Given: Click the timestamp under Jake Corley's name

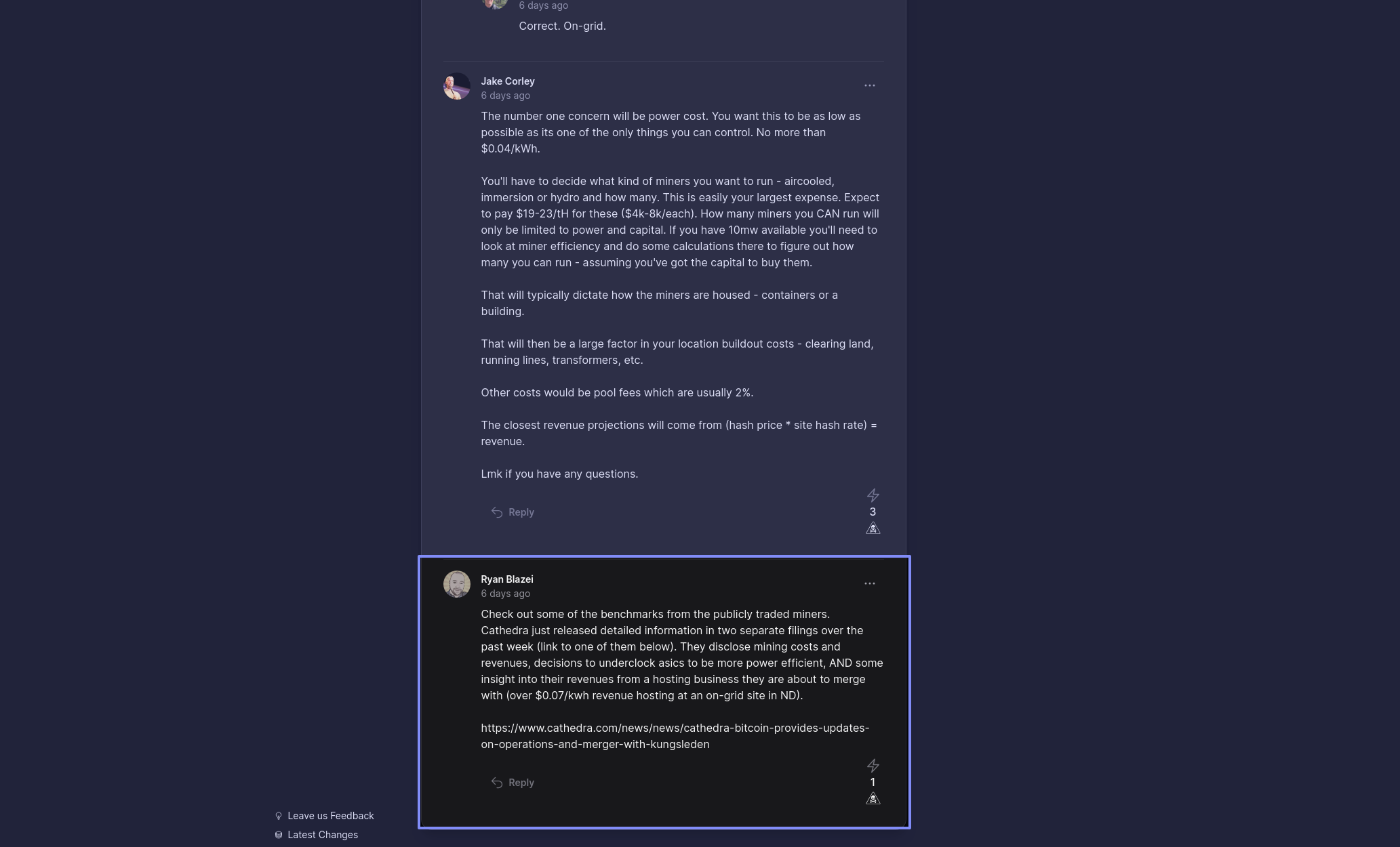Looking at the screenshot, I should 505,96.
